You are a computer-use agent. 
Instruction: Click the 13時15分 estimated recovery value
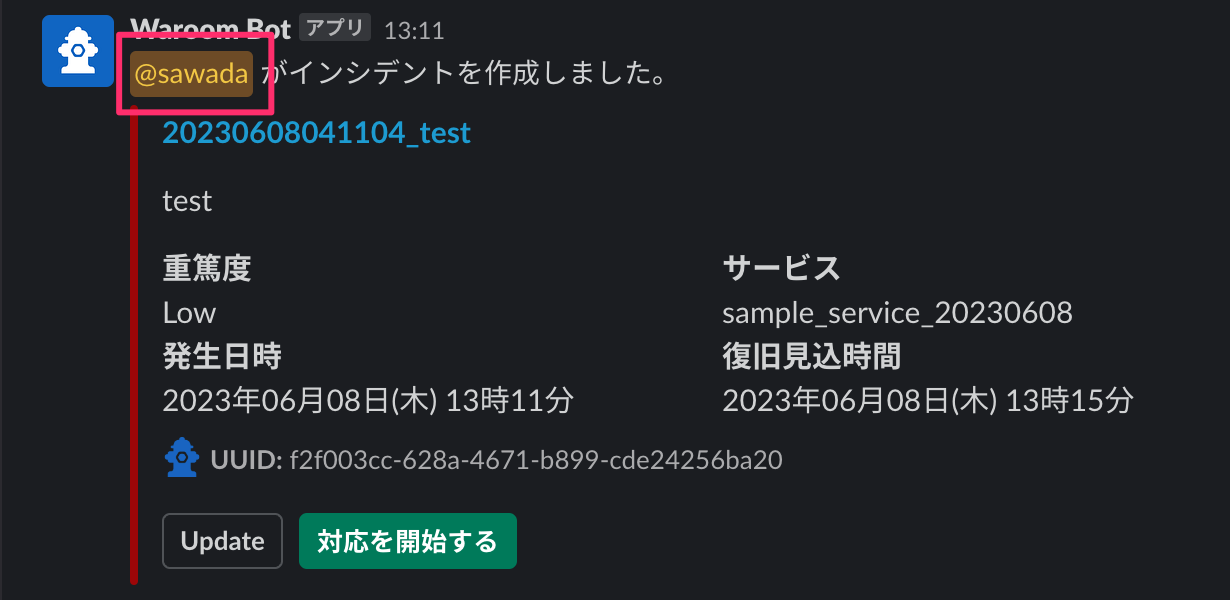[x=1069, y=401]
